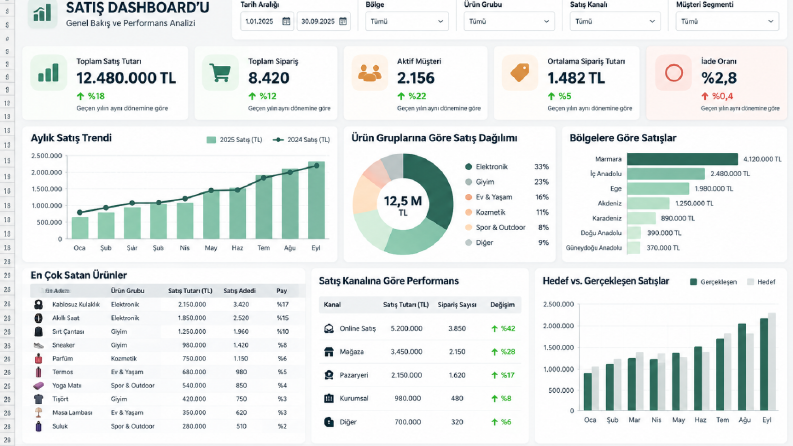Select the Elektronik legend color dot
The height and width of the screenshot is (446, 793).
pyautogui.click(x=468, y=166)
